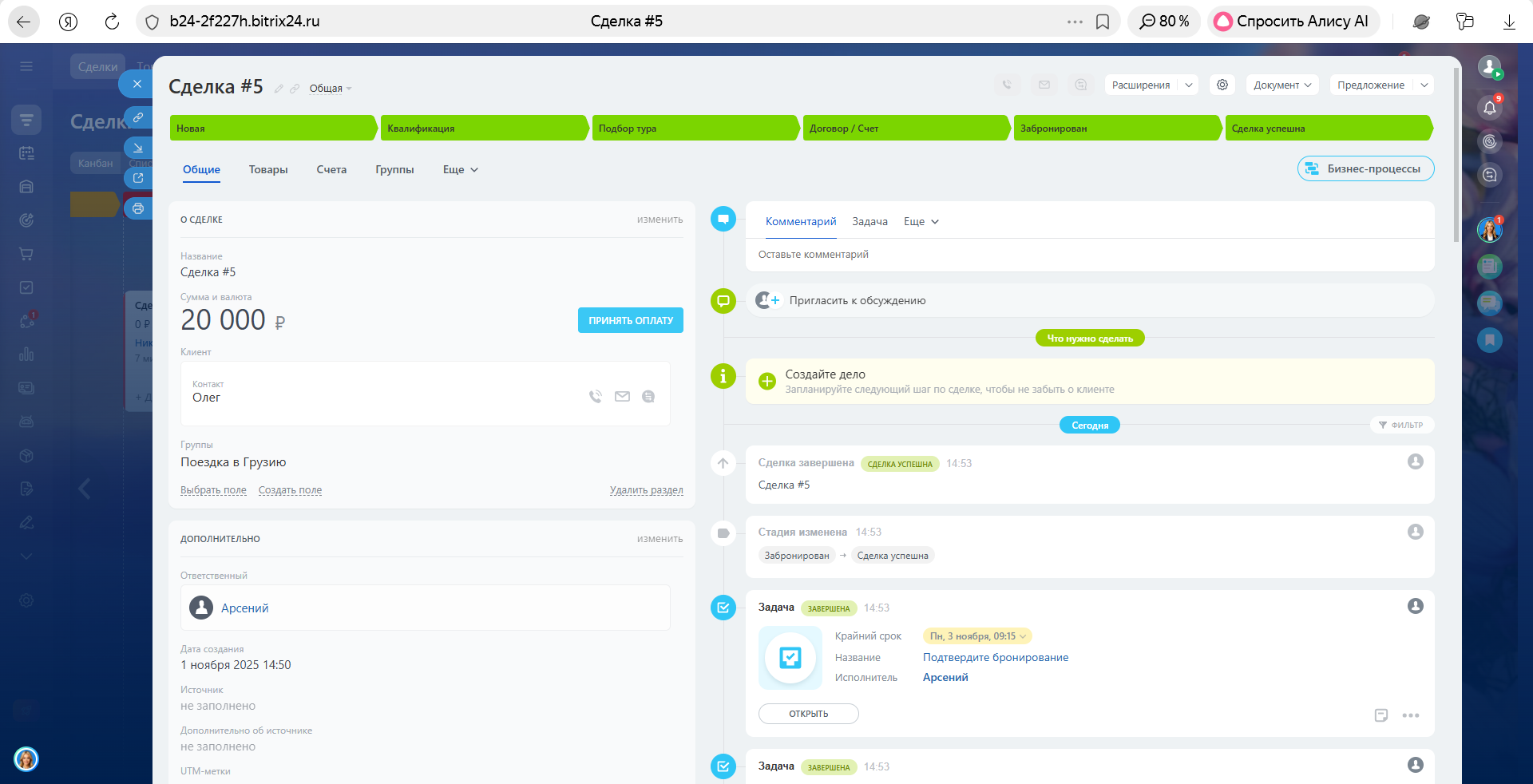1533x784 pixels.
Task: Select the Забронирован stage
Action: [x=1117, y=128]
